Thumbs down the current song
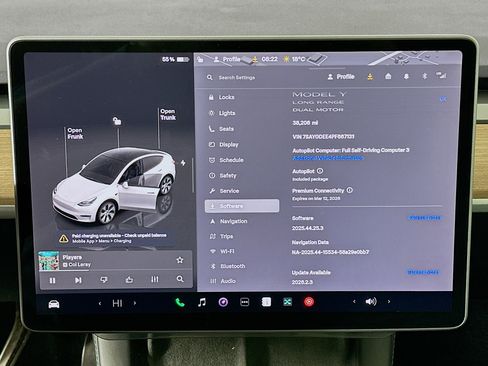This screenshot has height=366, width=488. click(104, 280)
